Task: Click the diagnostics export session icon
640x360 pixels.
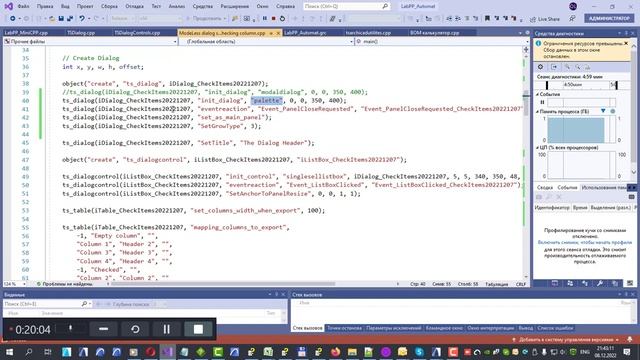Action: coord(554,67)
